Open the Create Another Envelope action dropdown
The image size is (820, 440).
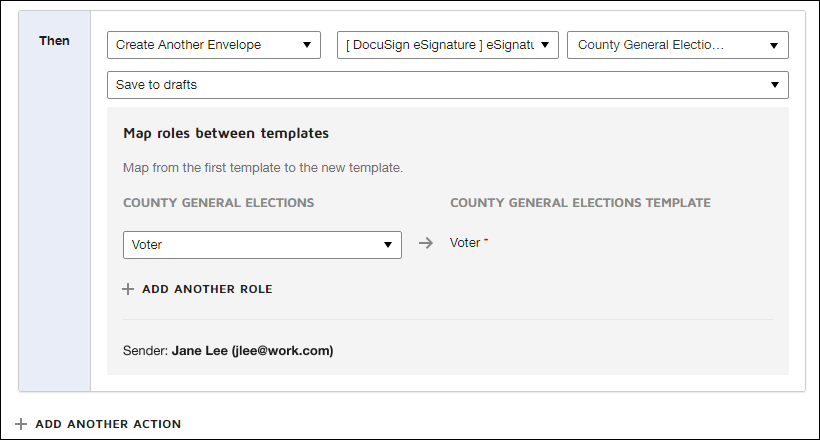tap(213, 45)
